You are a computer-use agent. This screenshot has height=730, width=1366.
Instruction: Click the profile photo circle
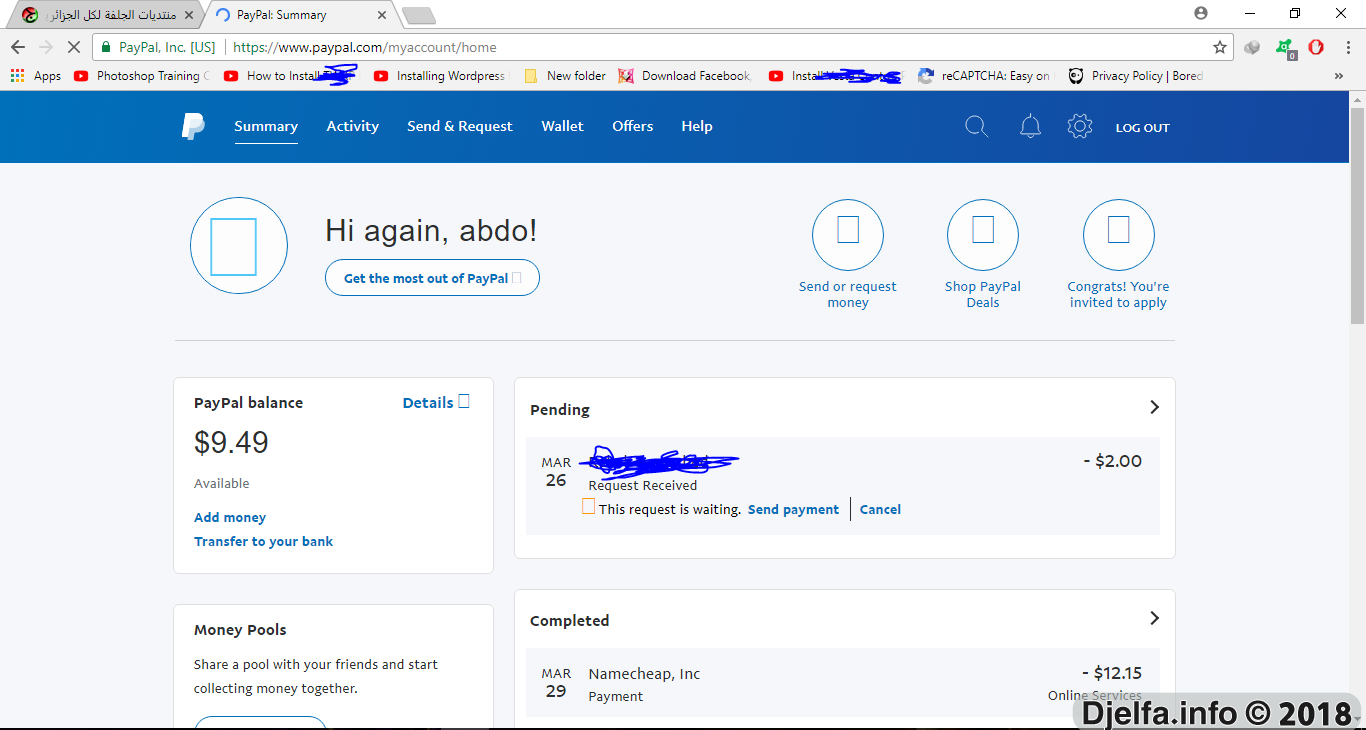[239, 245]
